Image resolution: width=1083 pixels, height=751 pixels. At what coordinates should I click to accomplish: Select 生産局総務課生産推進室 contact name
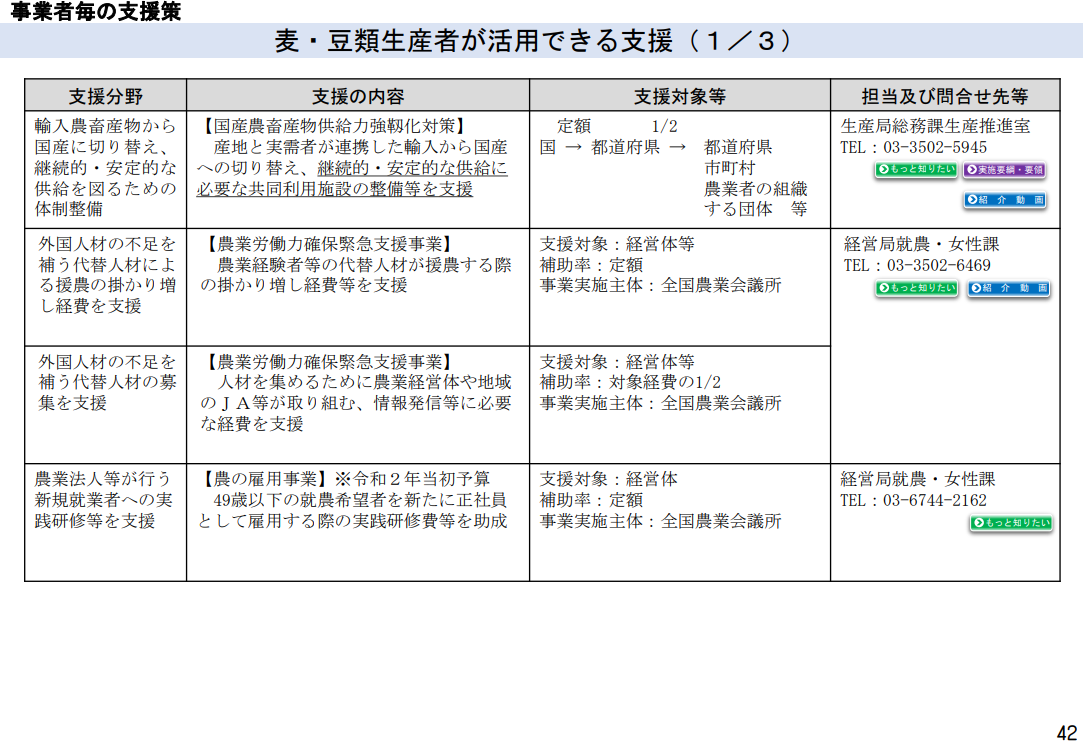(x=935, y=126)
